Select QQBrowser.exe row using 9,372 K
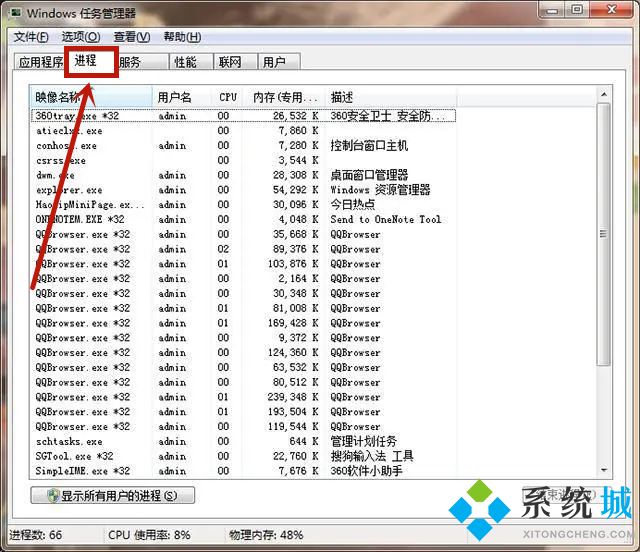This screenshot has height=552, width=640. click(x=243, y=338)
